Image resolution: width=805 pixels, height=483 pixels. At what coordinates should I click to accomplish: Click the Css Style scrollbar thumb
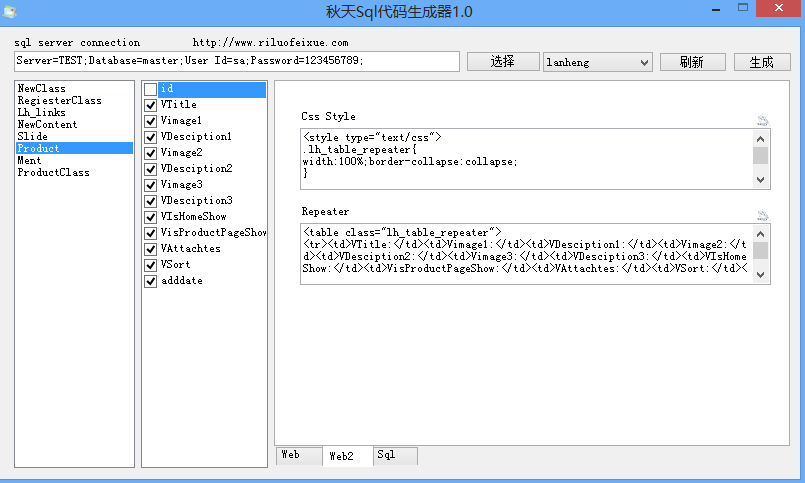(x=761, y=156)
